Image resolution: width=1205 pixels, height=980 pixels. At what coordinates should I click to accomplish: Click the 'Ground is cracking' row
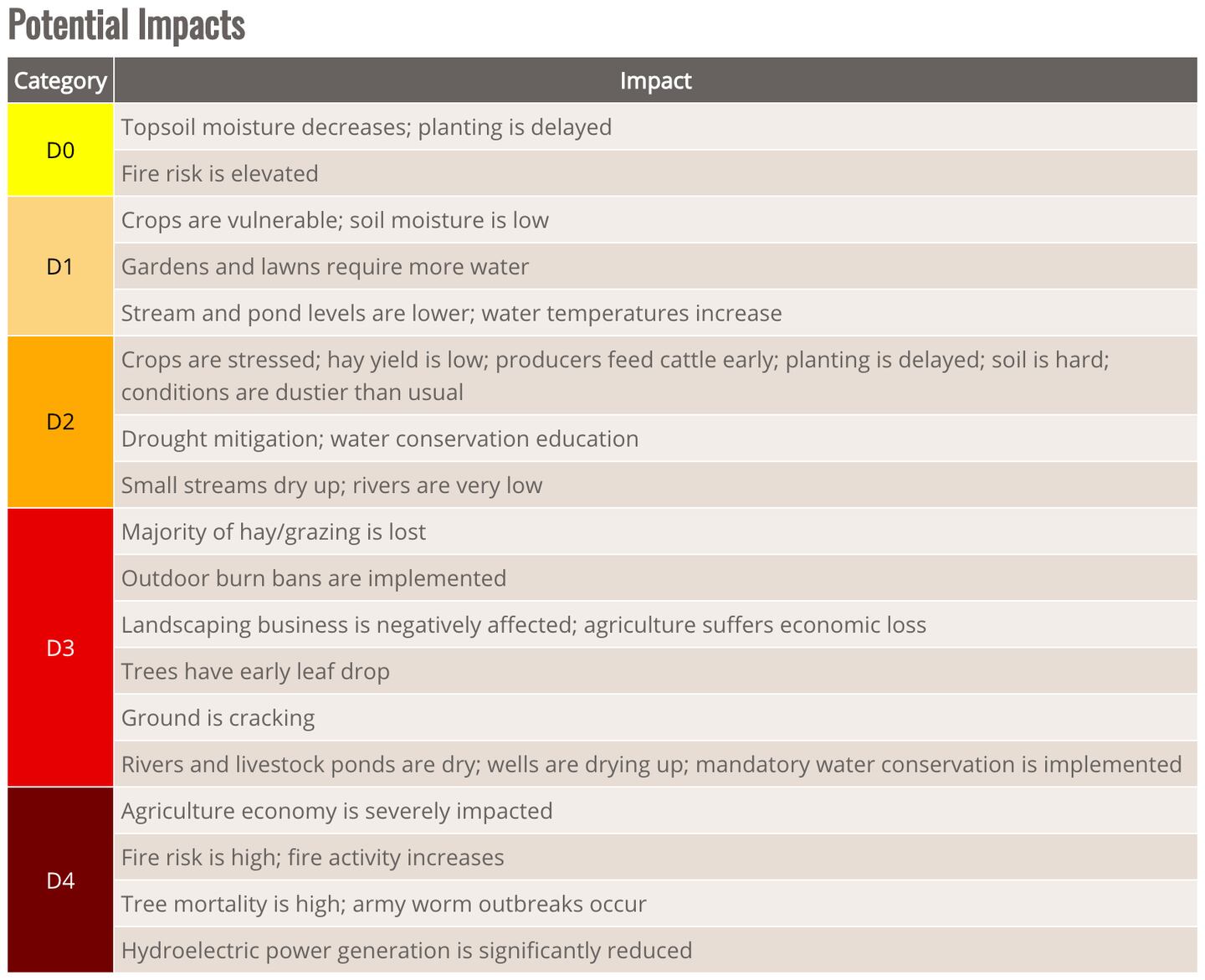218,718
